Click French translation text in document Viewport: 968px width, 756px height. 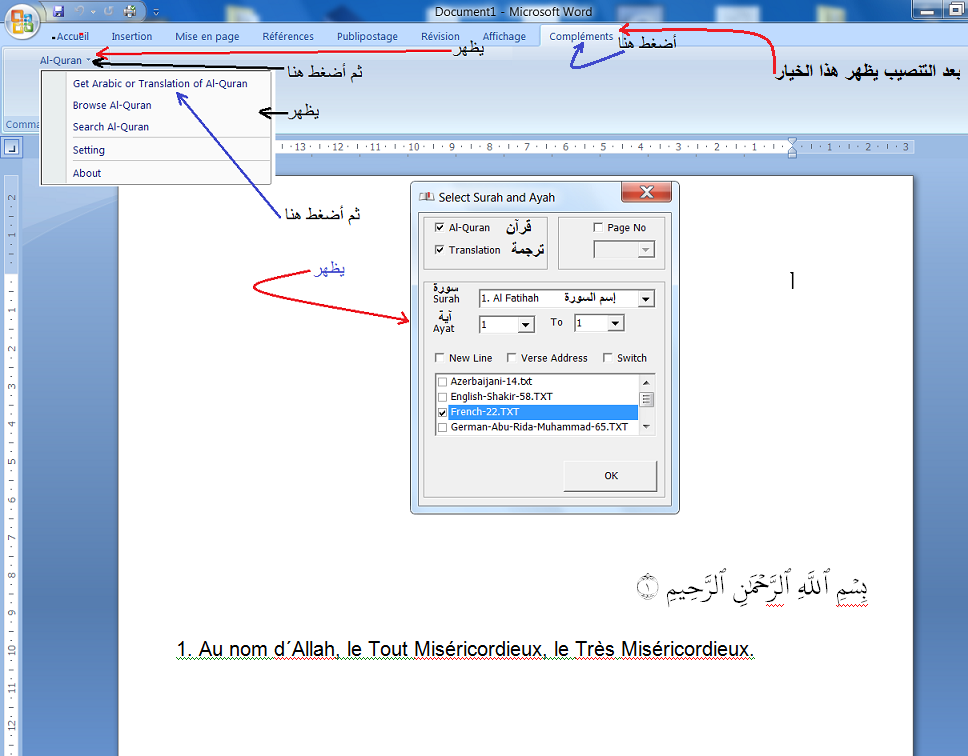(x=465, y=649)
